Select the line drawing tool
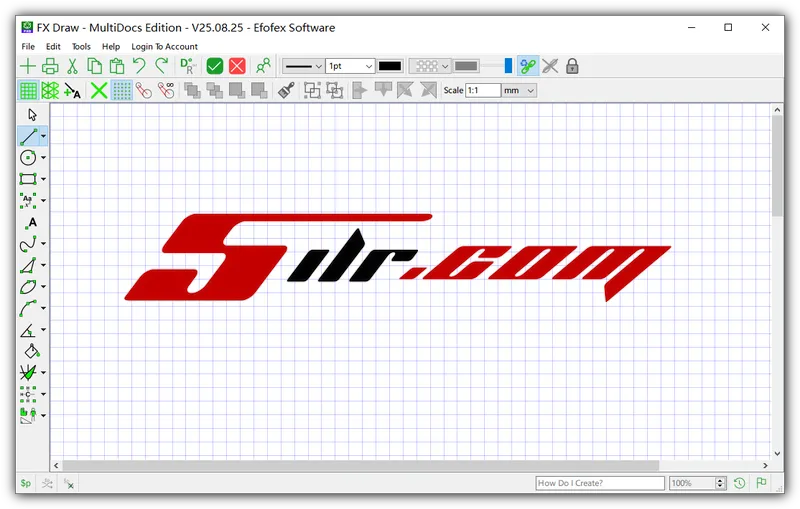The height and width of the screenshot is (509, 800). pyautogui.click(x=29, y=136)
